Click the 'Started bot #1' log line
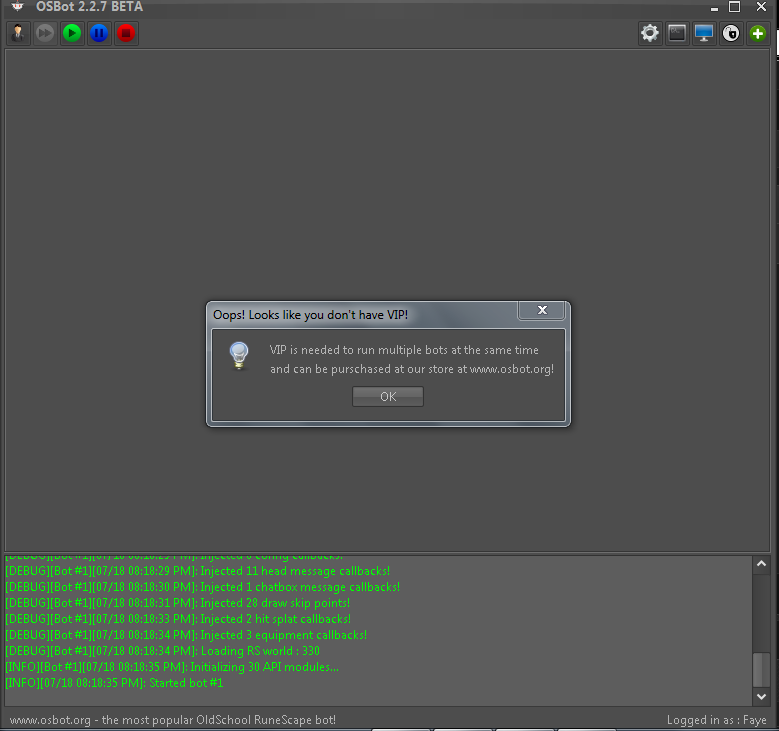The width and height of the screenshot is (779, 731). tap(114, 683)
